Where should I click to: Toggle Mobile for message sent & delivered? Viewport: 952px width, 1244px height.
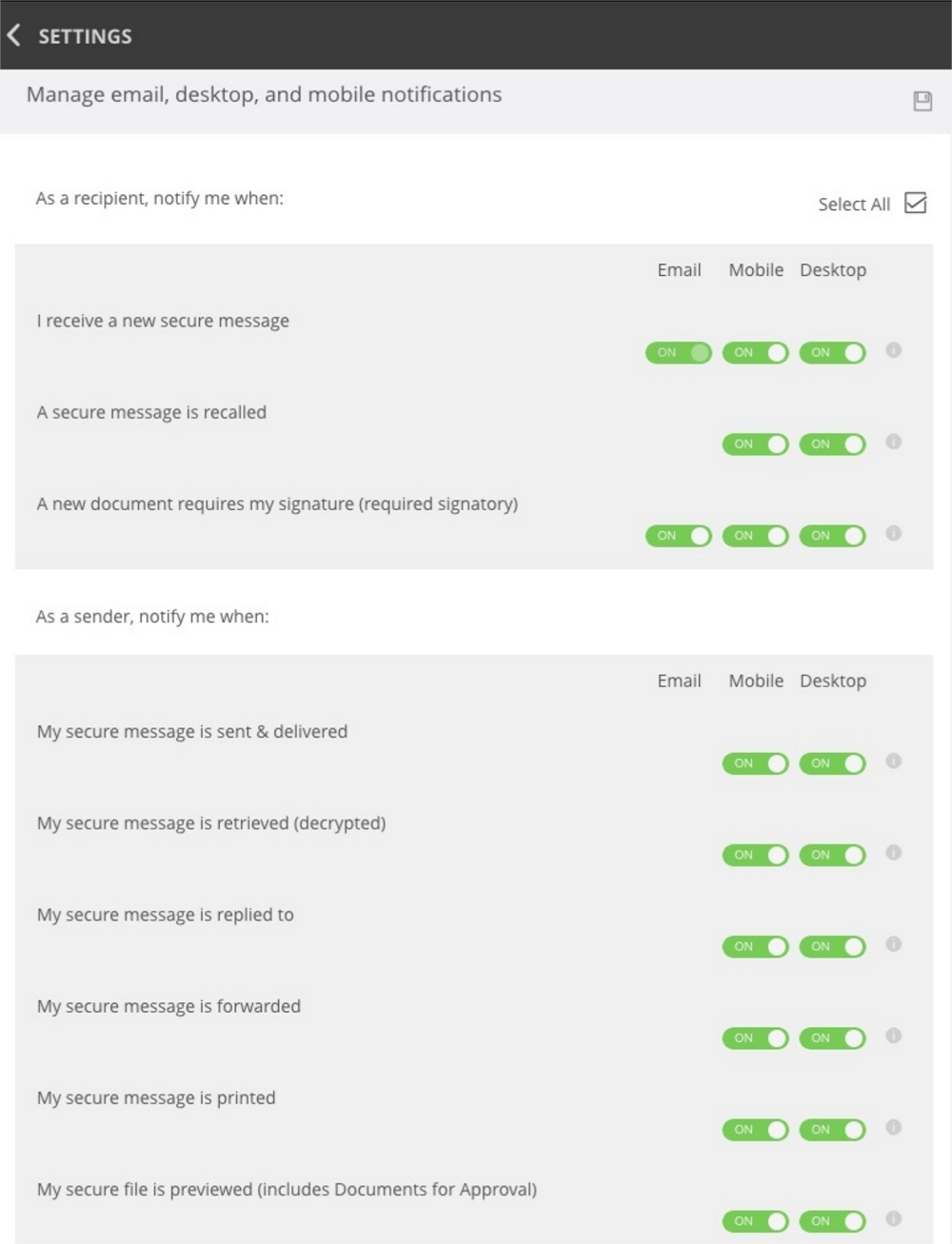[756, 763]
